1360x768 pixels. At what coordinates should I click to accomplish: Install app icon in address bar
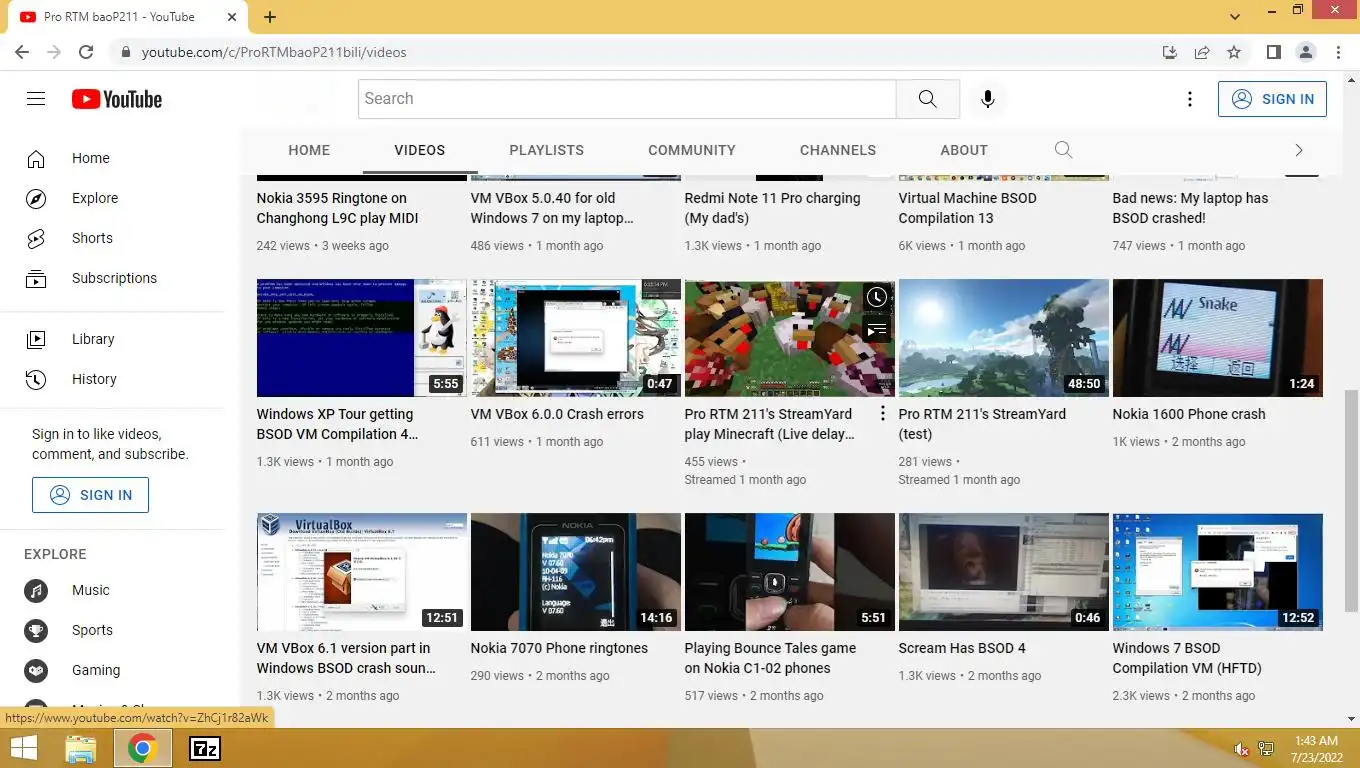[1170, 52]
